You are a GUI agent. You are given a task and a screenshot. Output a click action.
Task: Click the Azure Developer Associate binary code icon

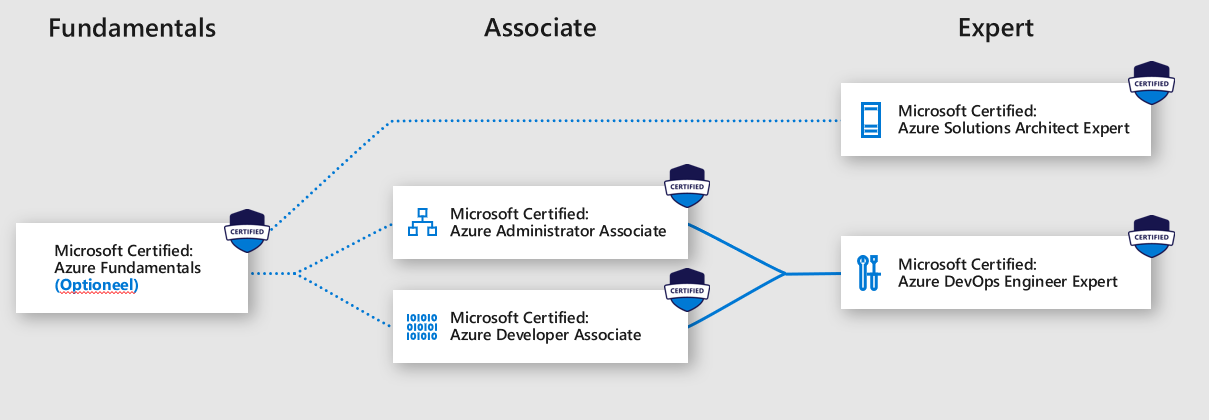422,326
